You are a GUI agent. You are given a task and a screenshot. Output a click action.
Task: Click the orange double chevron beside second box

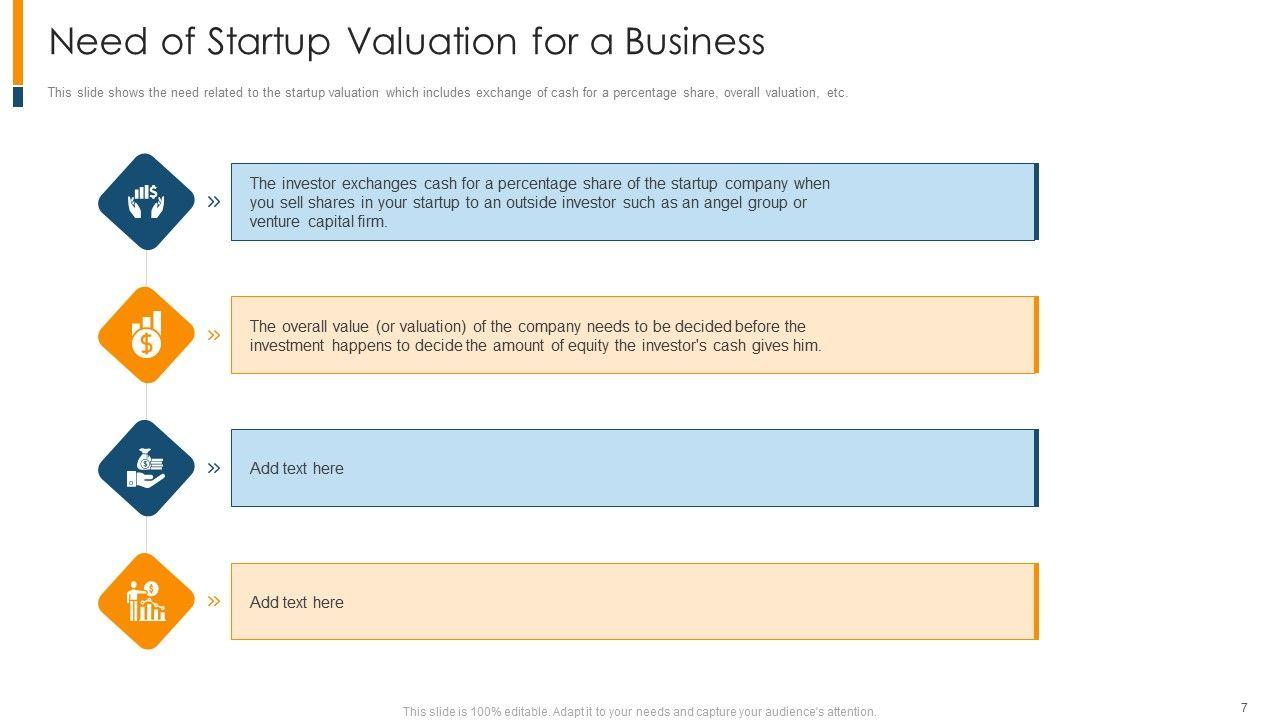click(x=214, y=335)
